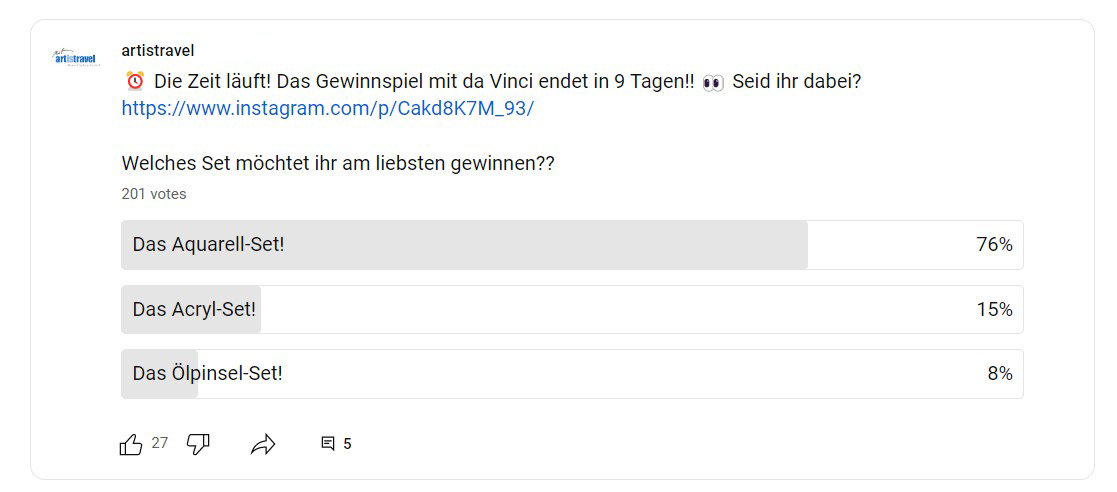Open the Instagram link in the post
This screenshot has width=1117, height=492.
pyautogui.click(x=327, y=108)
